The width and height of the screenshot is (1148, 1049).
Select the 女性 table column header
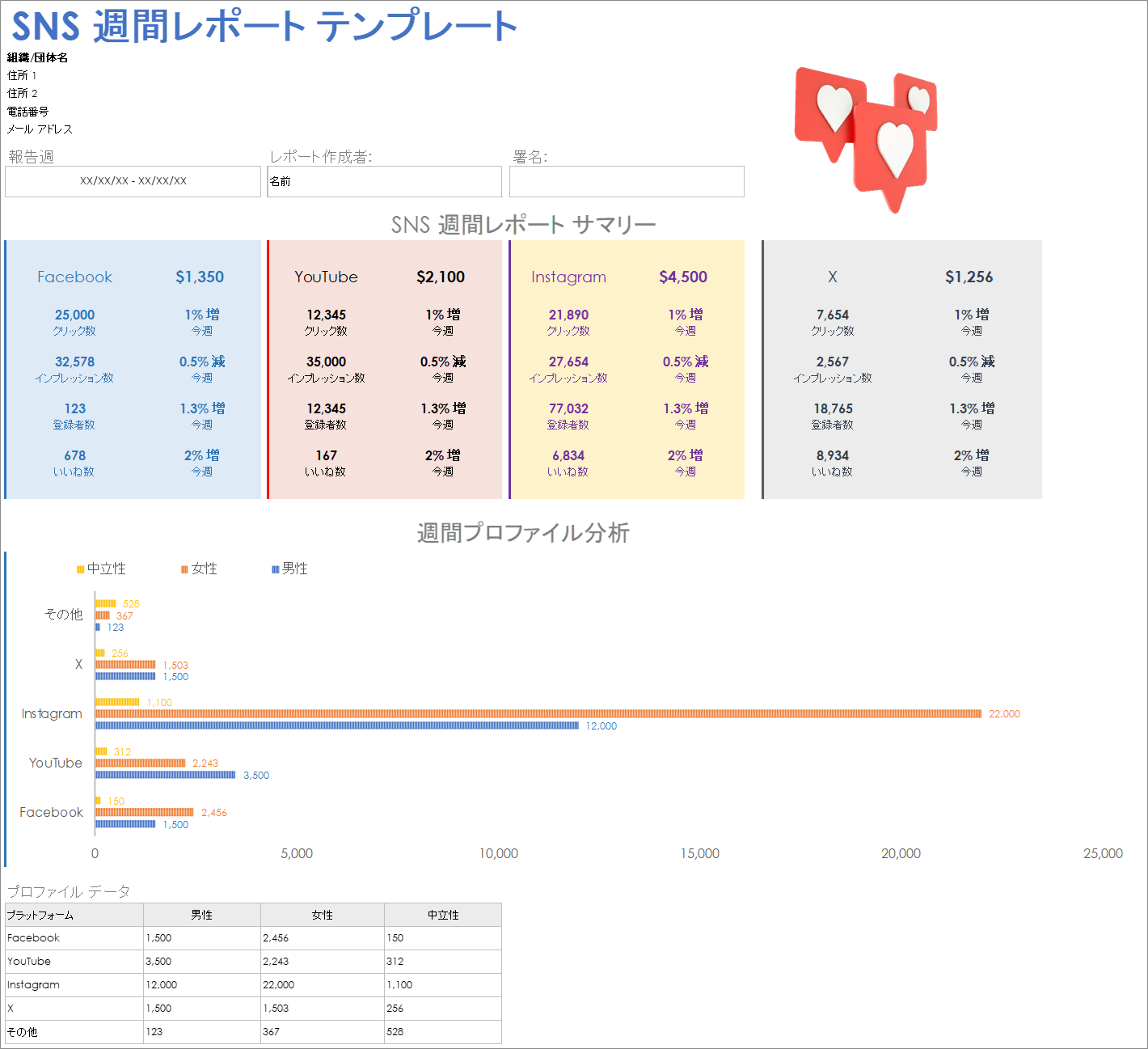click(x=323, y=915)
